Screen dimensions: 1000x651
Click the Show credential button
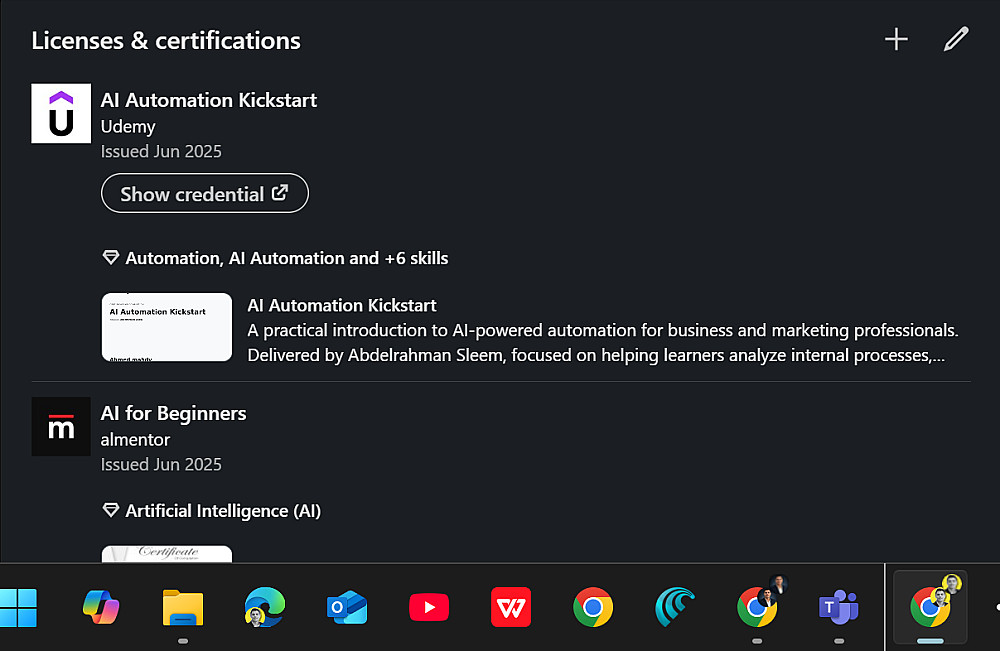point(205,194)
